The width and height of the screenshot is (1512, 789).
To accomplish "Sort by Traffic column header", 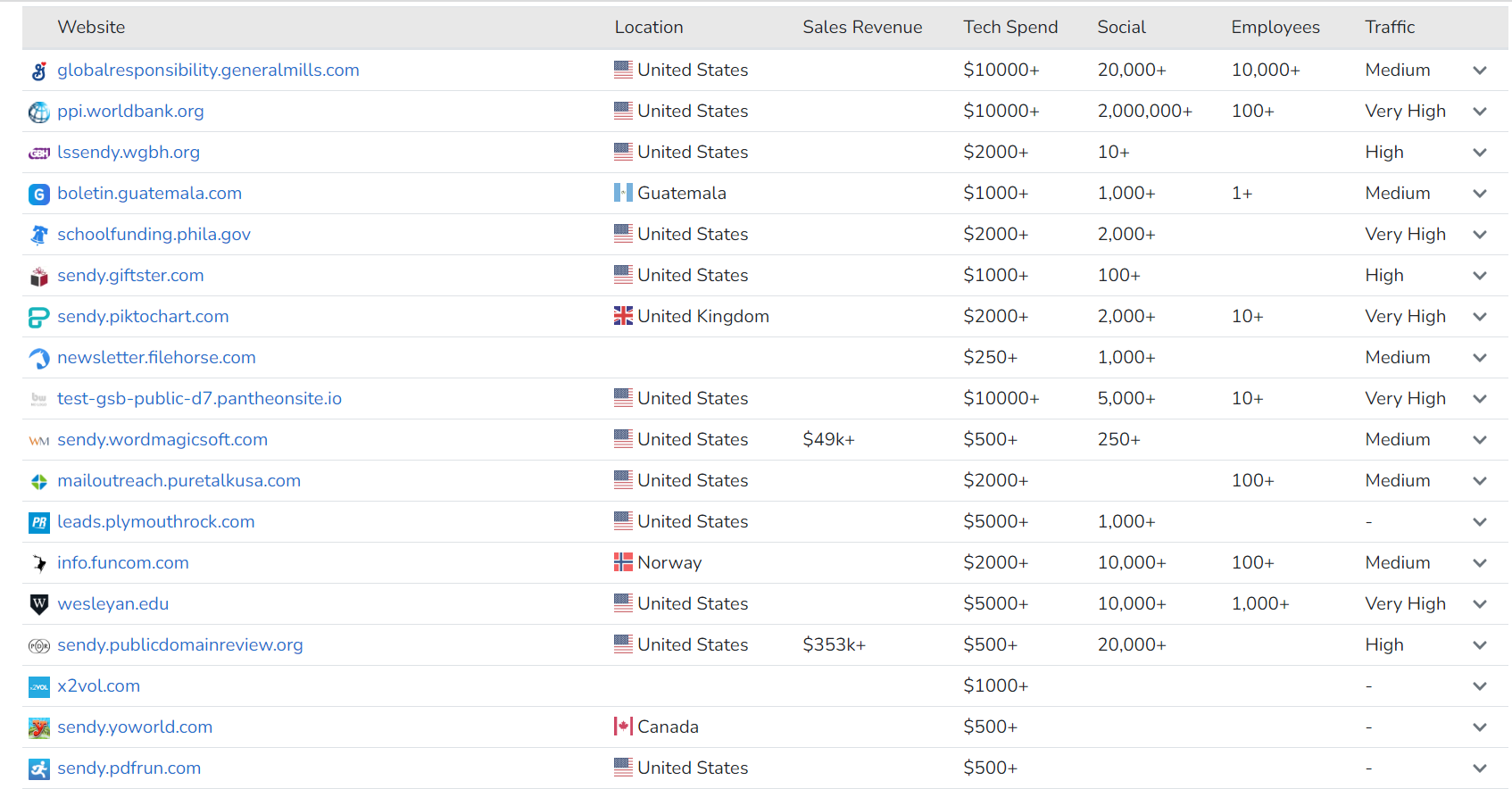I will click(x=1390, y=28).
